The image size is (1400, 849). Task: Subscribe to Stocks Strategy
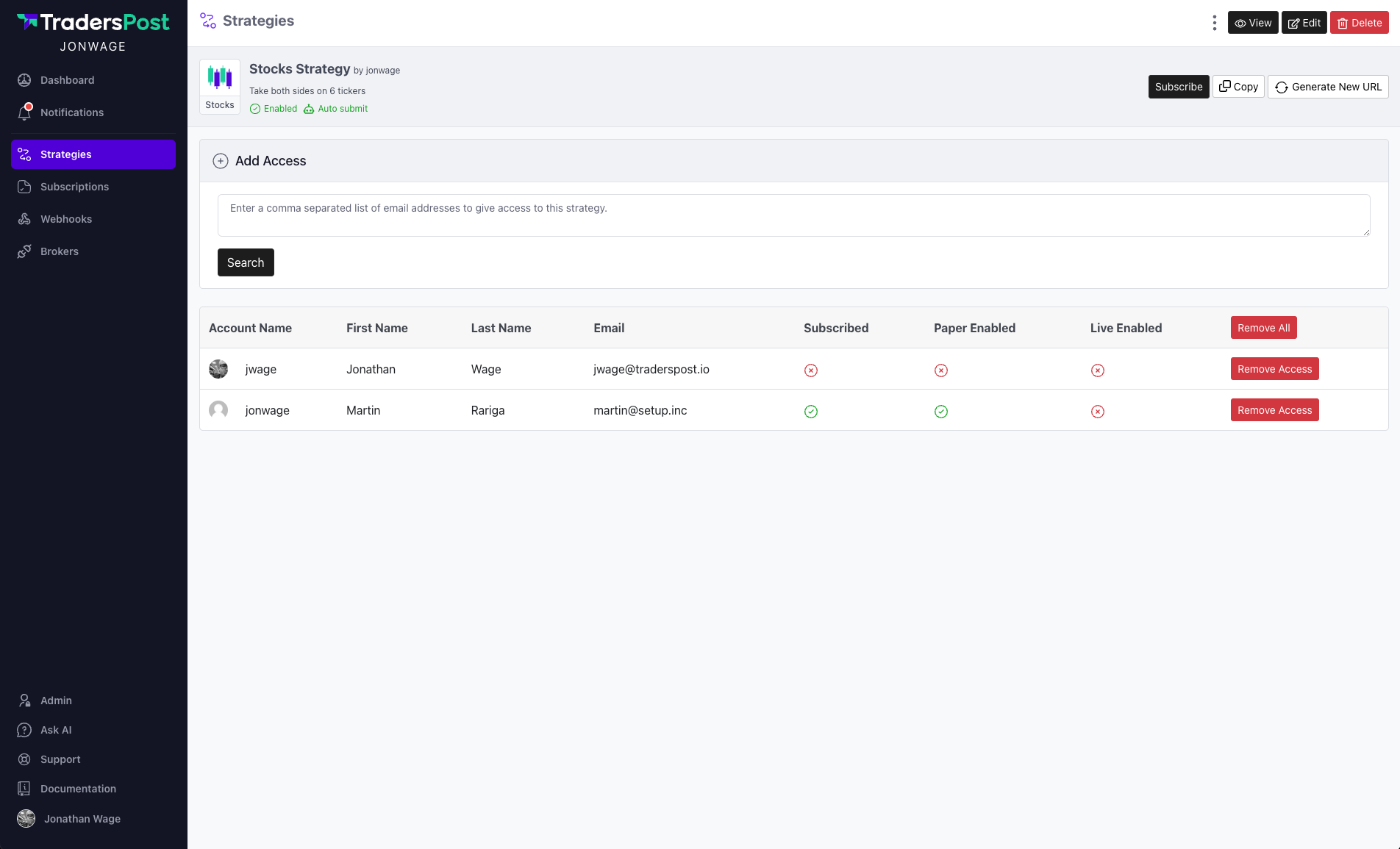click(x=1179, y=87)
